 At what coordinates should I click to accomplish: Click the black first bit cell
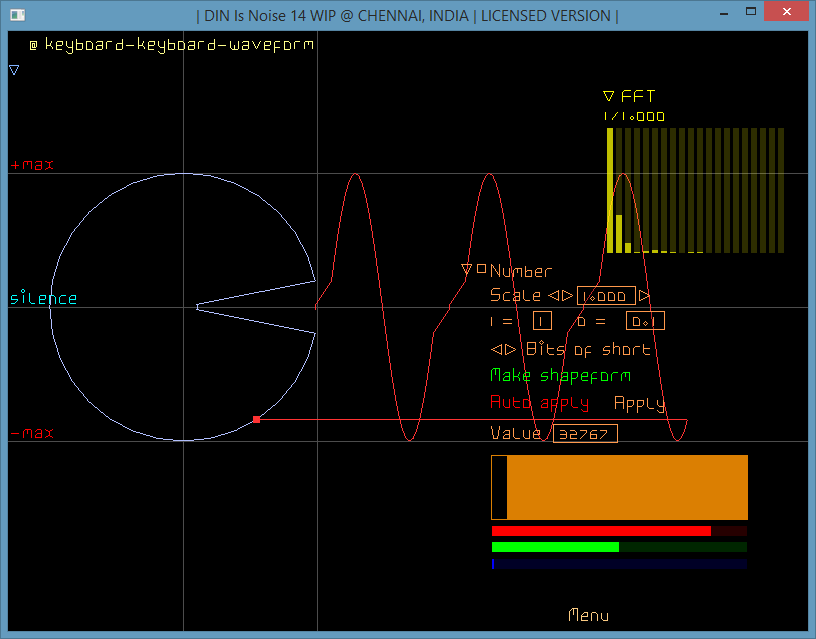coord(500,488)
